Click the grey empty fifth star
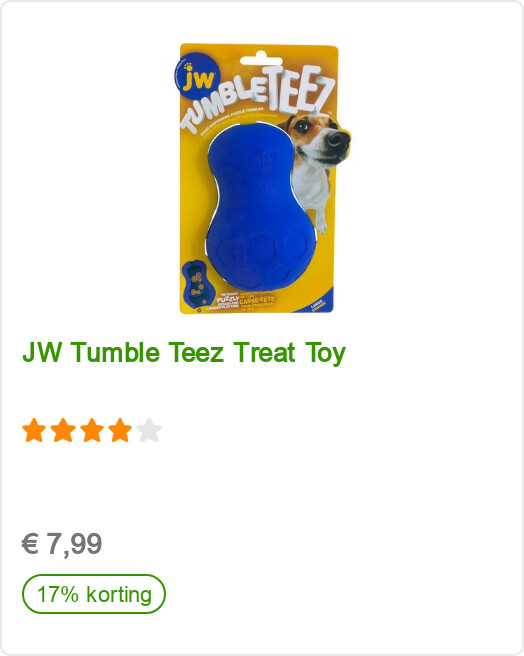Screen dimensions: 524x656 pyautogui.click(x=149, y=430)
